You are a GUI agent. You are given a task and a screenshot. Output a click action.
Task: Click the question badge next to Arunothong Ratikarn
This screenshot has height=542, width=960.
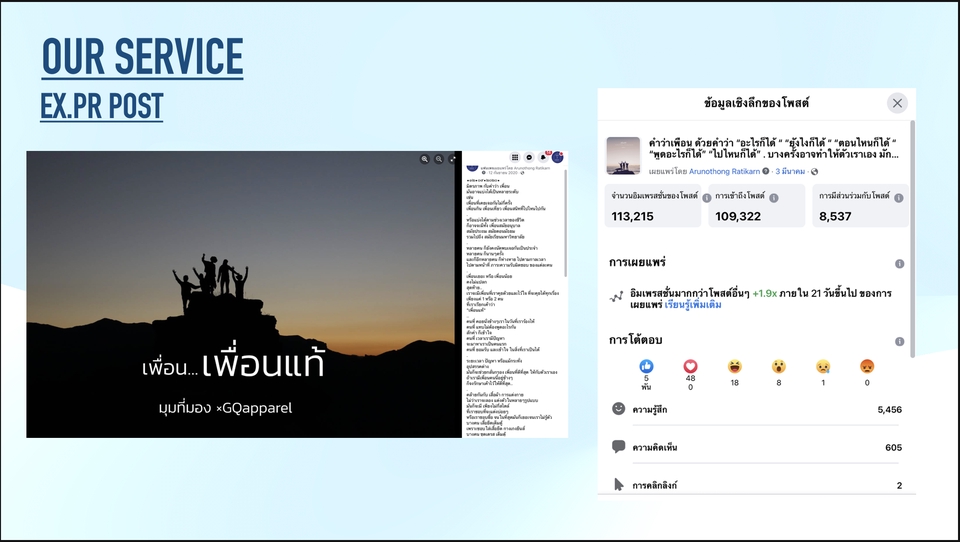[765, 171]
